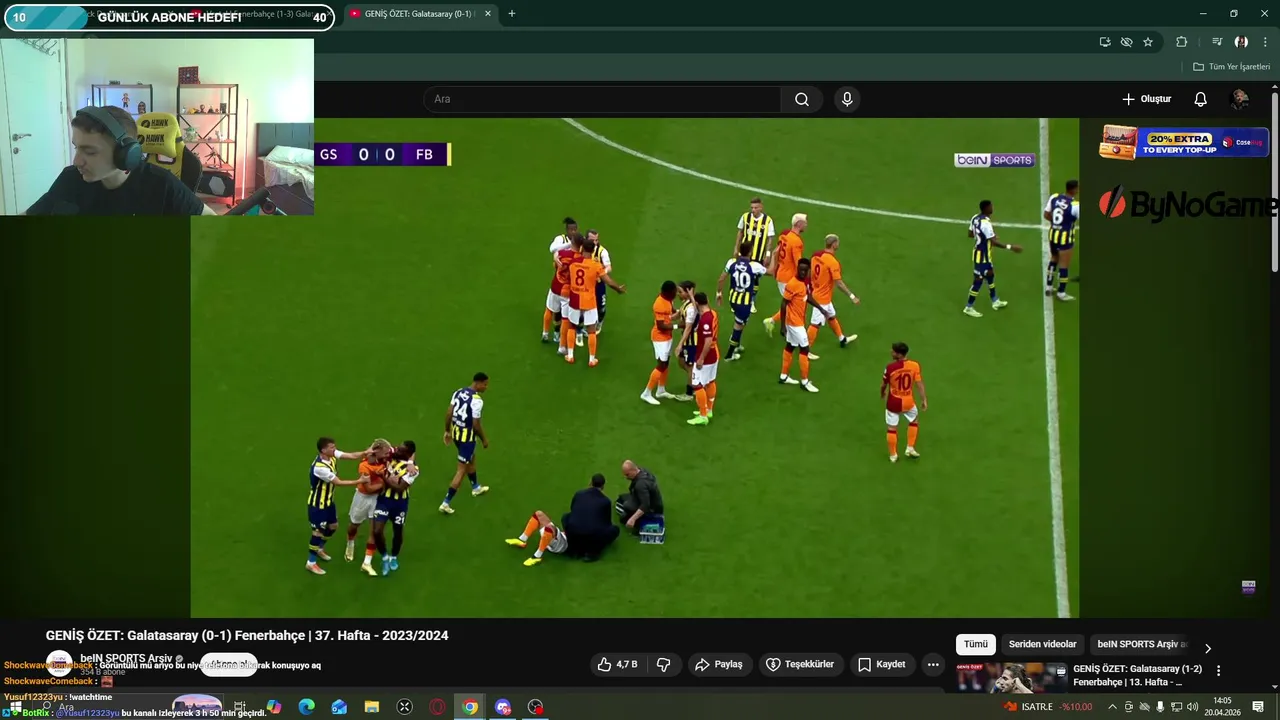This screenshot has height=720, width=1280.
Task: Open the three-dot more actions under the video
Action: click(x=933, y=664)
